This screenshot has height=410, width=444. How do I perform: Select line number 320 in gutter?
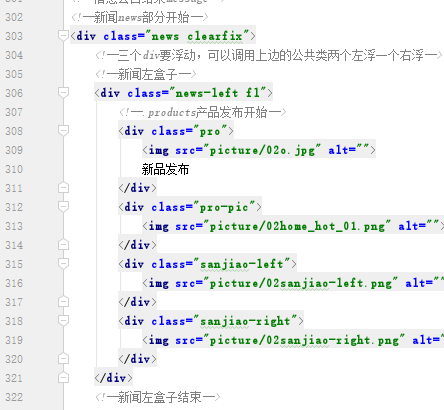click(x=14, y=359)
